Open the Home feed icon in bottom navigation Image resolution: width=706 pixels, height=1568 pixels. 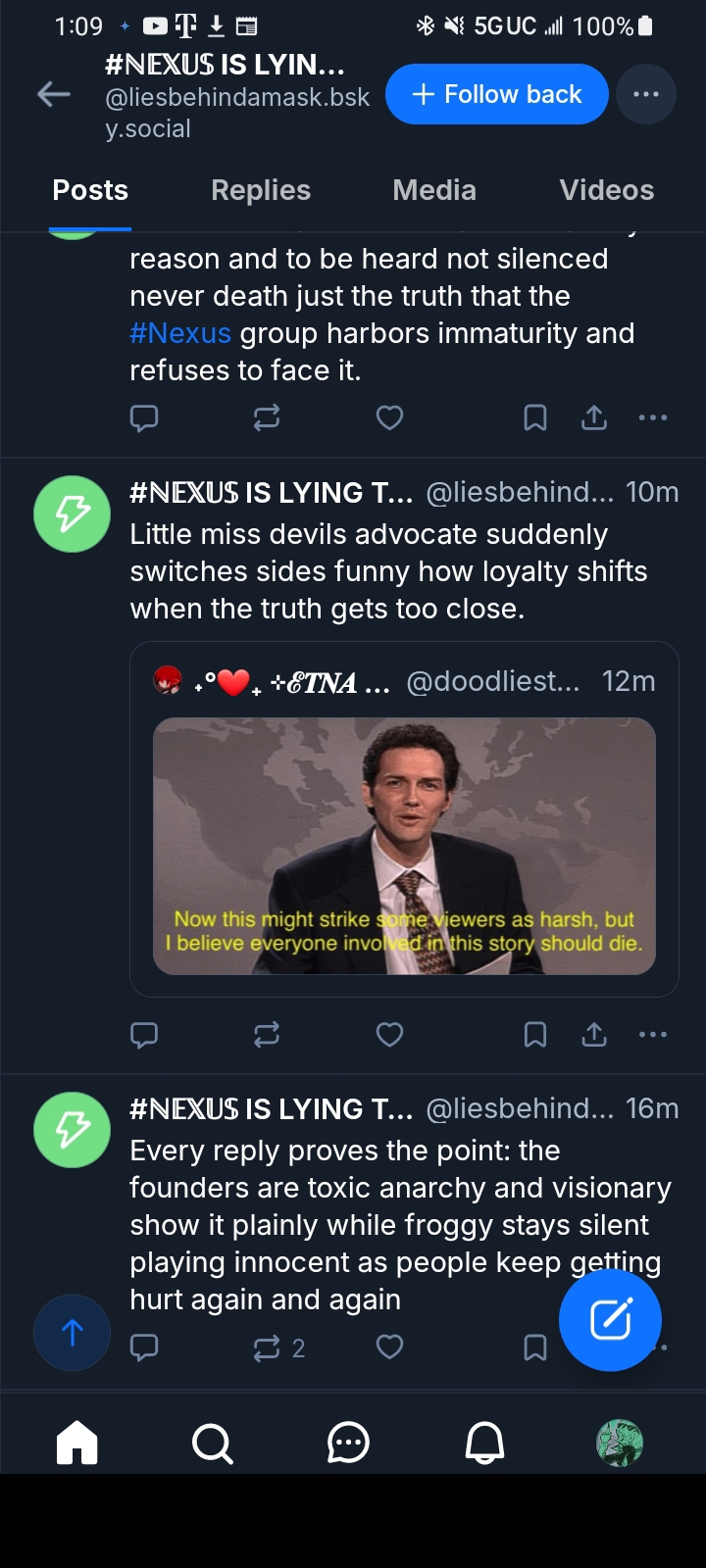(x=77, y=1443)
